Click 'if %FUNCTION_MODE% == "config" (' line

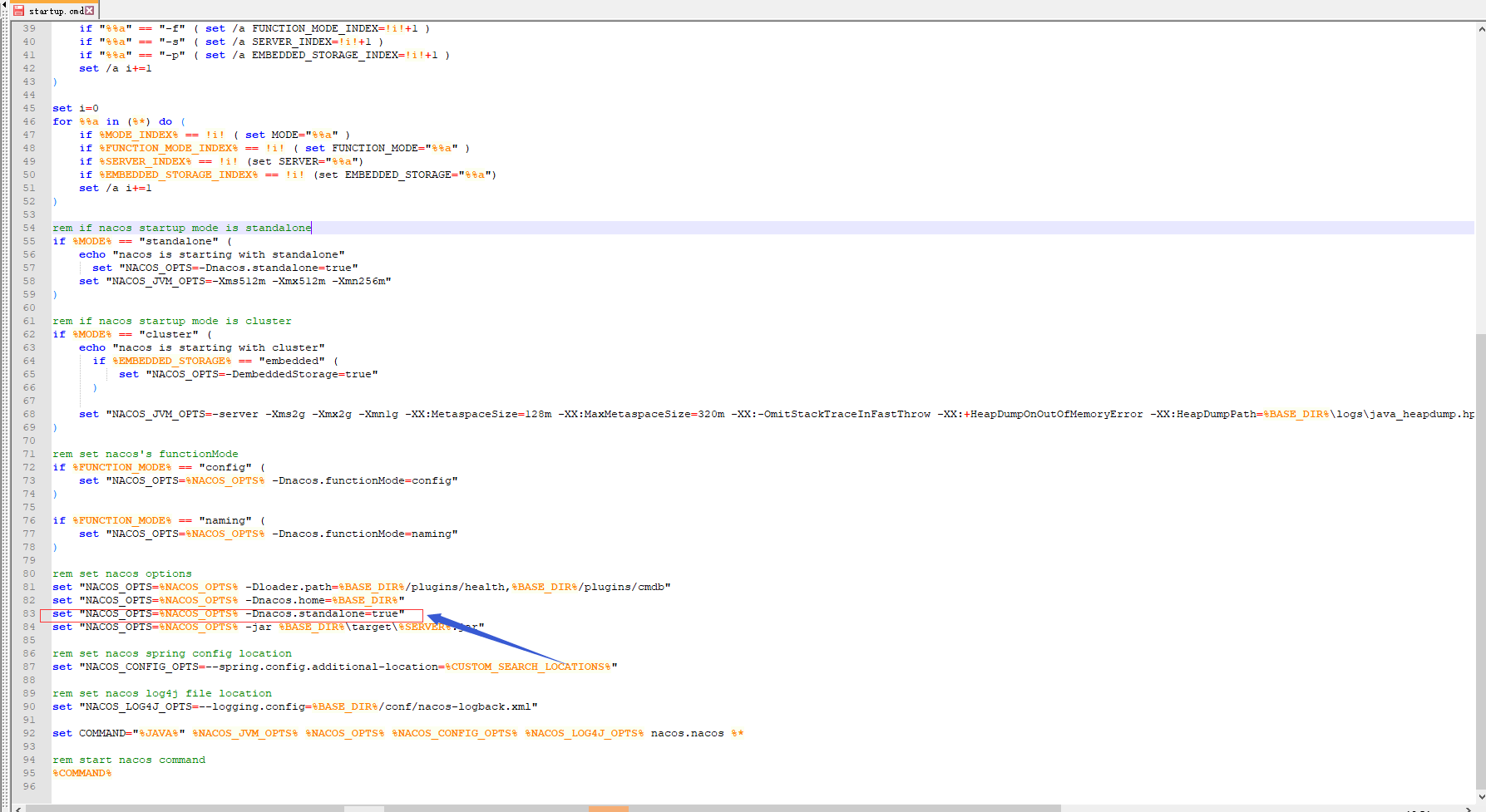pyautogui.click(x=159, y=467)
